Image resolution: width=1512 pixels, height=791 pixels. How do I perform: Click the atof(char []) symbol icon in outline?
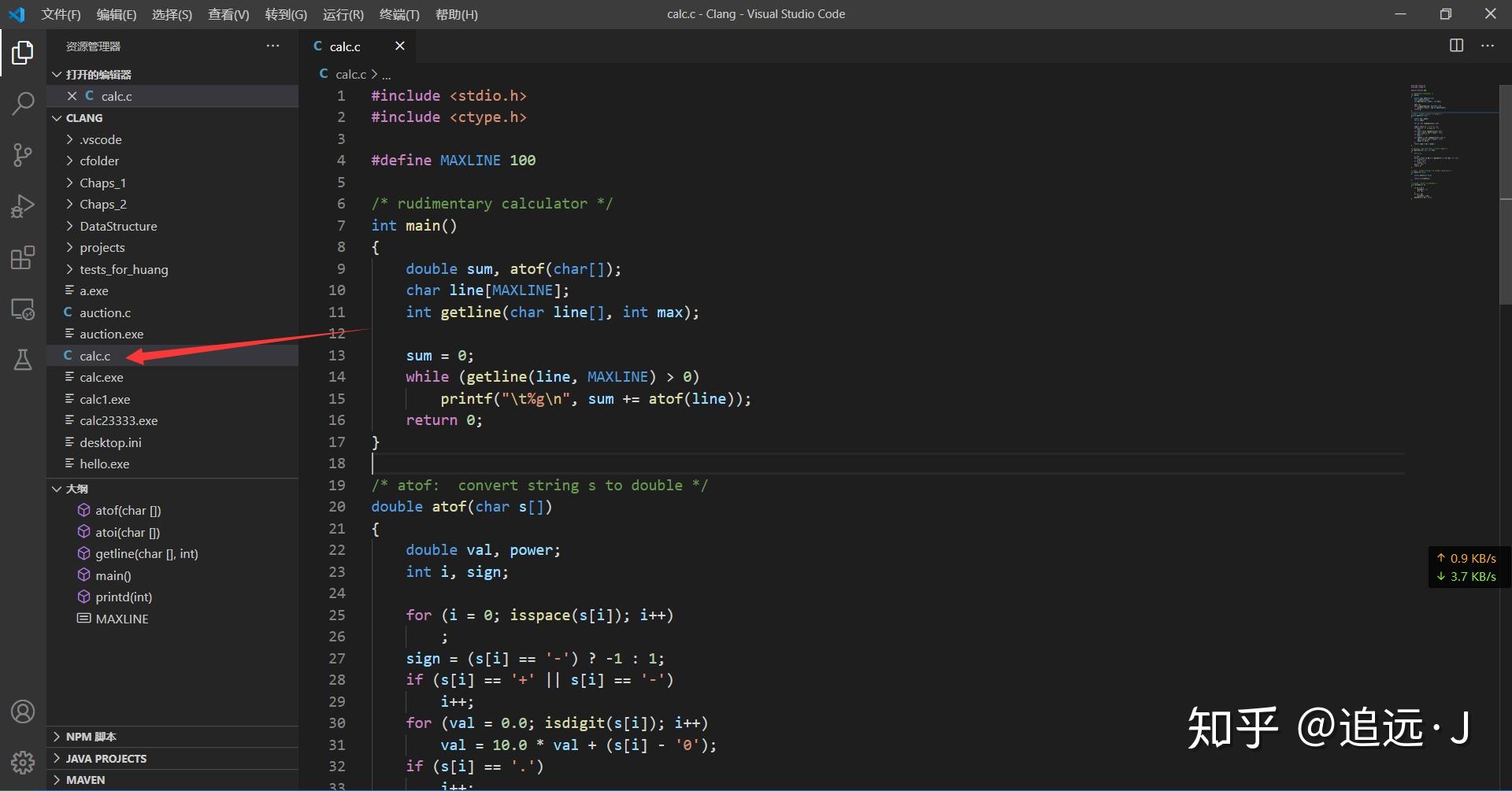click(x=84, y=510)
